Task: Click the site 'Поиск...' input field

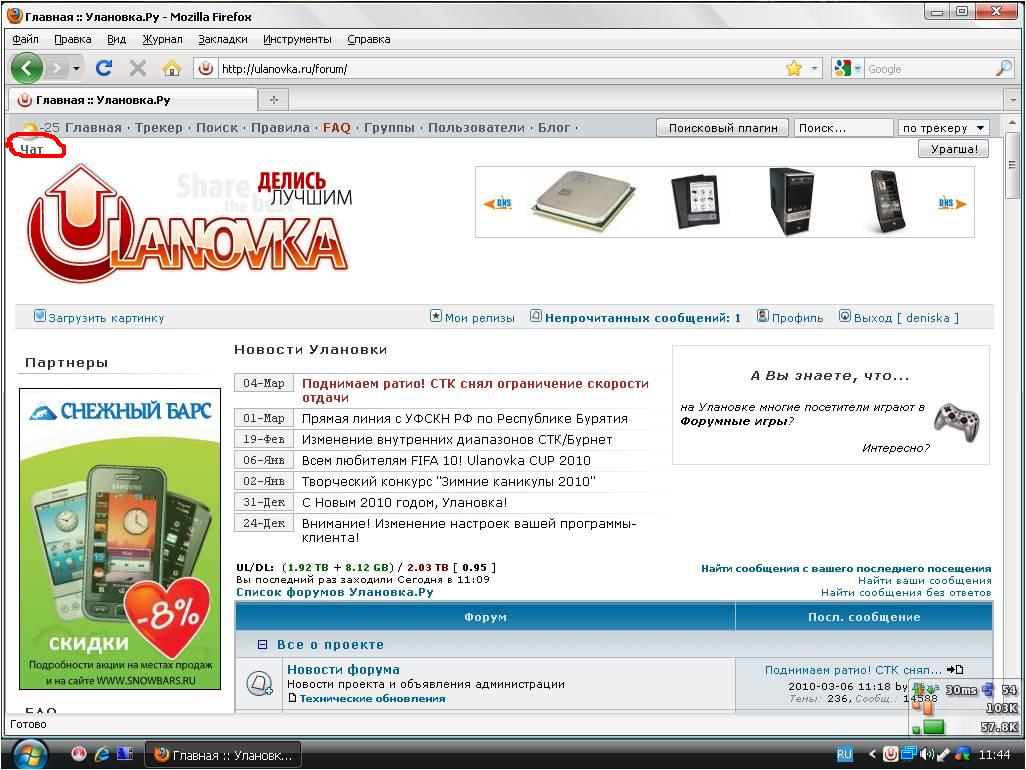Action: (x=843, y=128)
